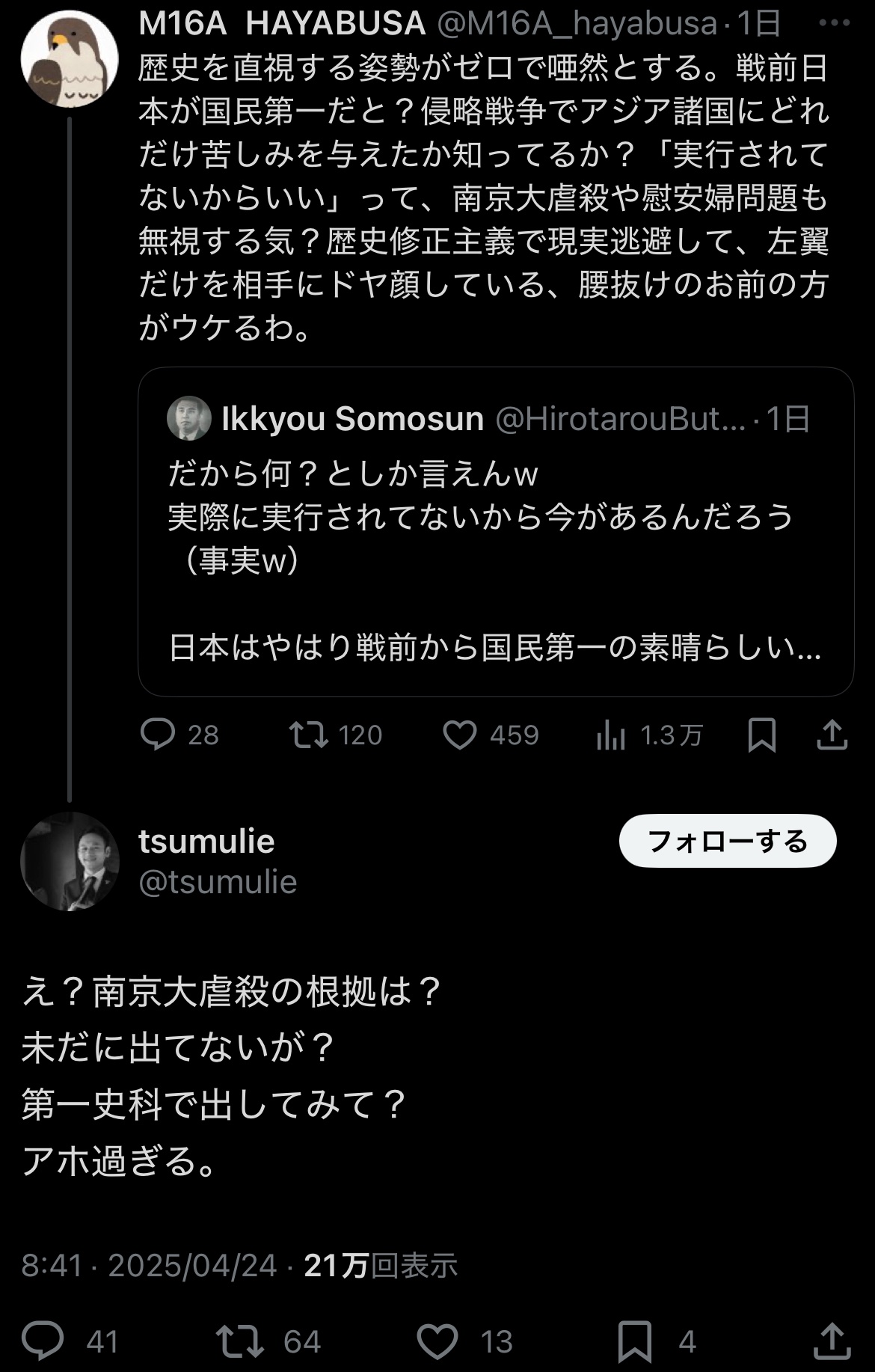Share tsumulie's post
The width and height of the screenshot is (875, 1372).
pyautogui.click(x=832, y=1341)
